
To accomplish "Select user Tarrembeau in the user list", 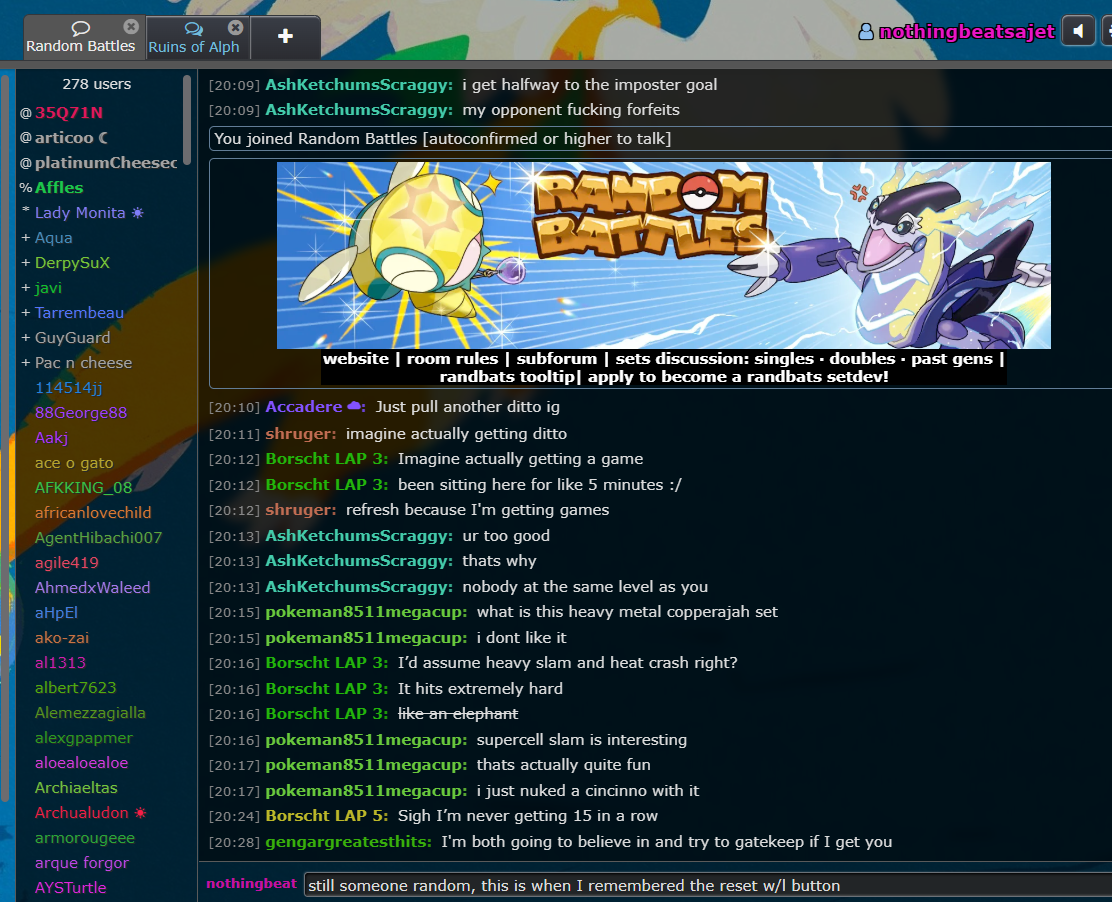I will [79, 313].
